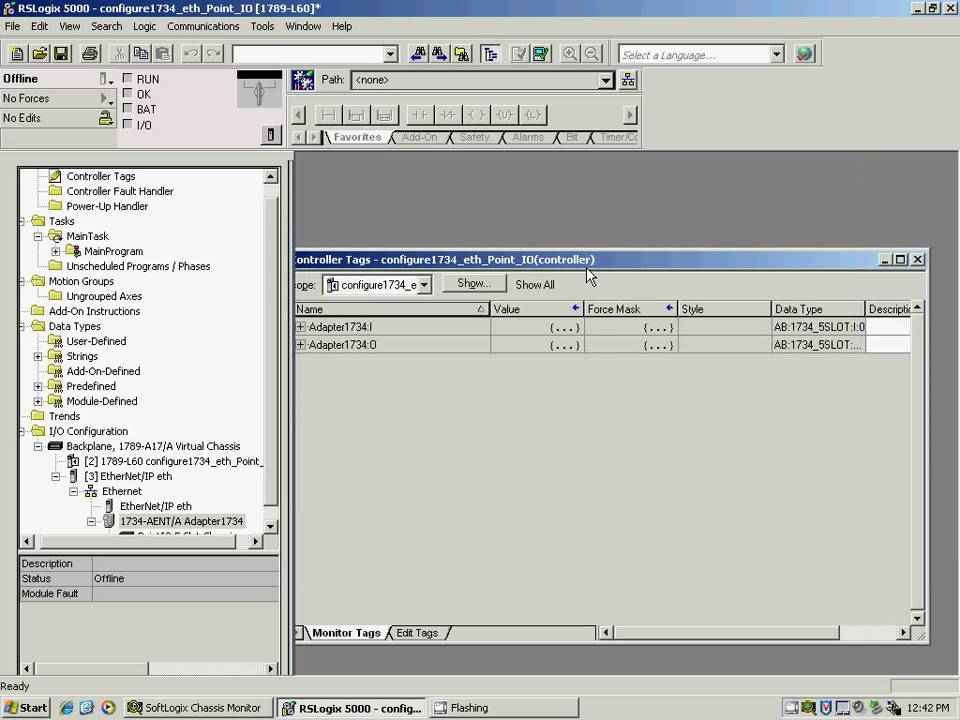Viewport: 960px width, 720px height.
Task: Expand the Adapter1734:O tag
Action: (301, 345)
